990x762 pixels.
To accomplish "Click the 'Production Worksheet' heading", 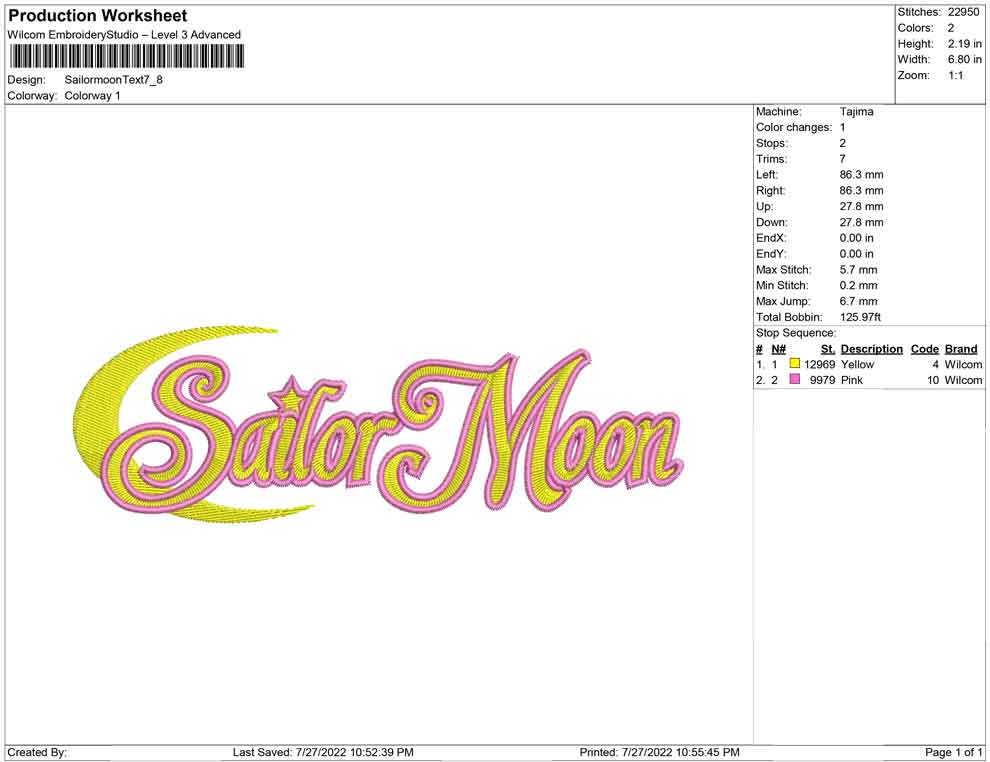I will (97, 16).
